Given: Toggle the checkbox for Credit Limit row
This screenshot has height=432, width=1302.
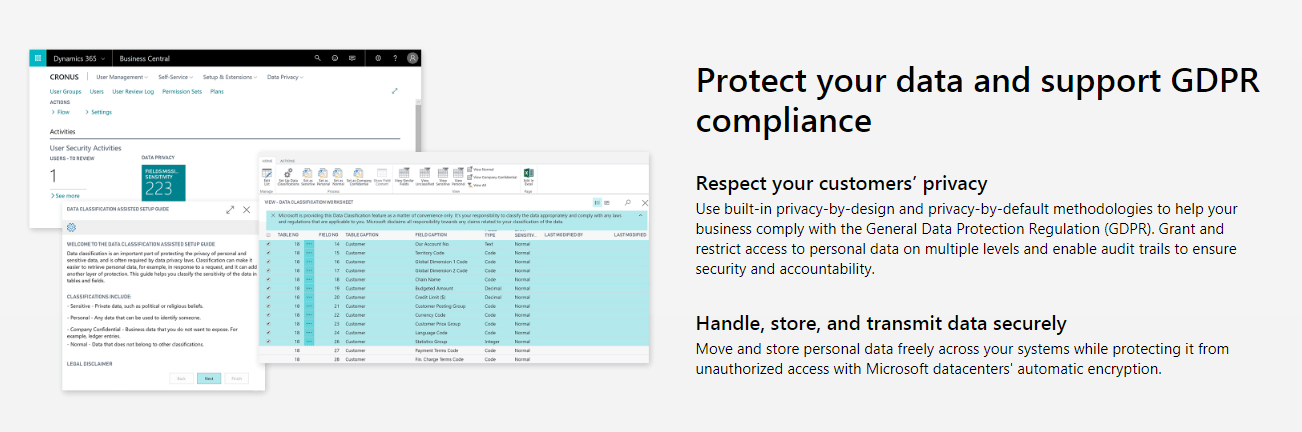Looking at the screenshot, I should 268,297.
